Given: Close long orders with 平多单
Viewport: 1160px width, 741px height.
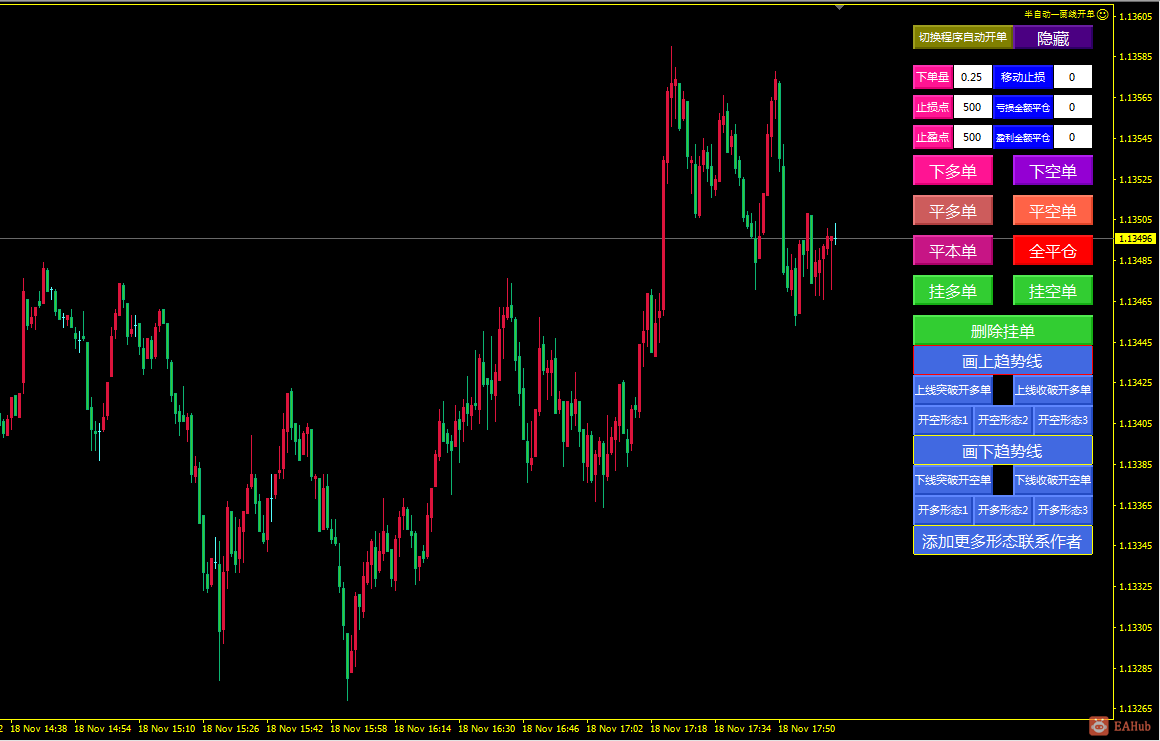Looking at the screenshot, I should point(953,211).
